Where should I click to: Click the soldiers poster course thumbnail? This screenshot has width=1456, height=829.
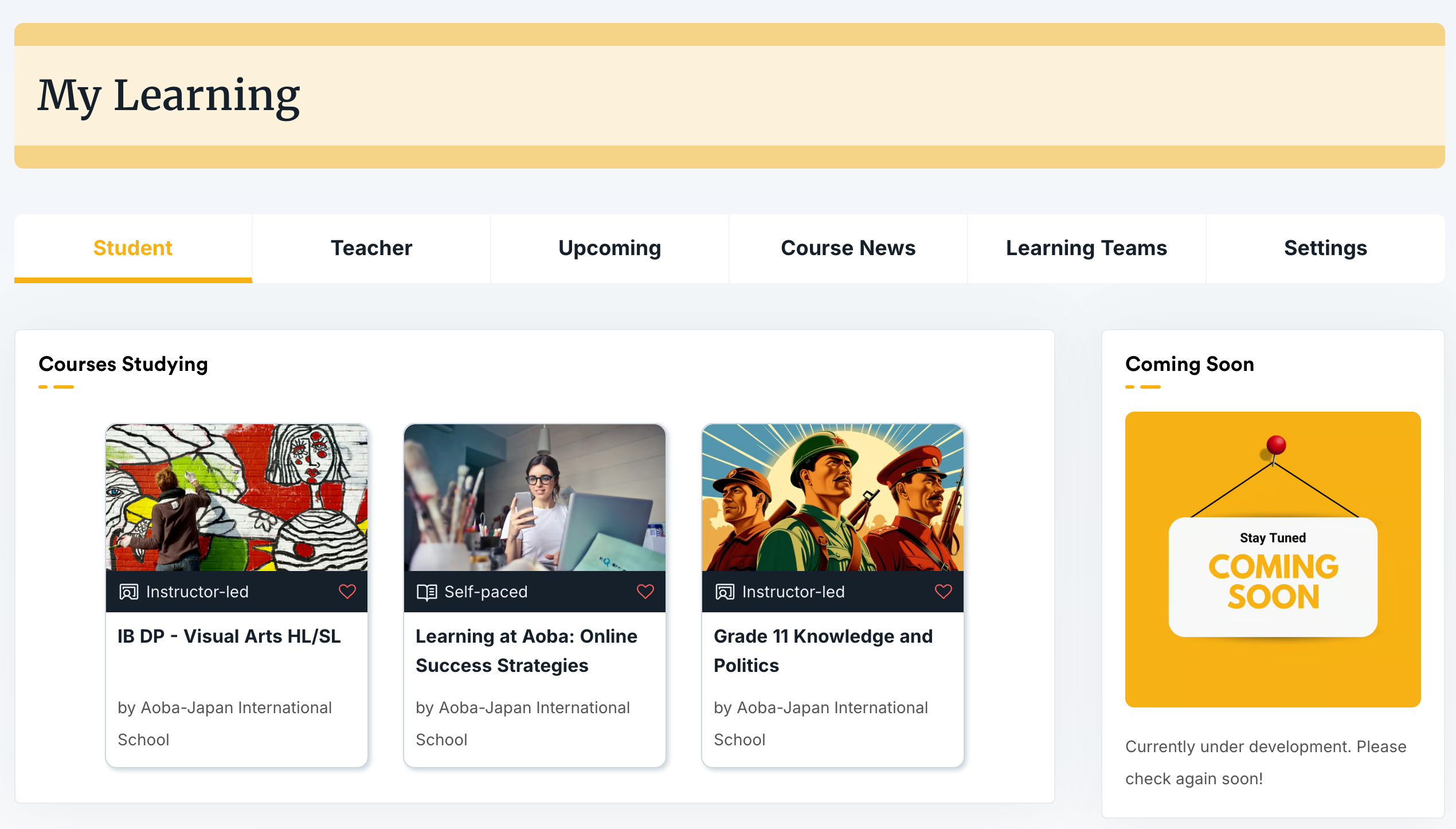pos(832,497)
